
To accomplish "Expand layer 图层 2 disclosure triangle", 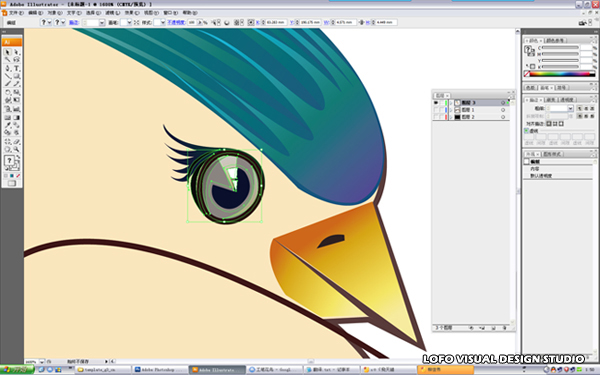I will click(451, 117).
